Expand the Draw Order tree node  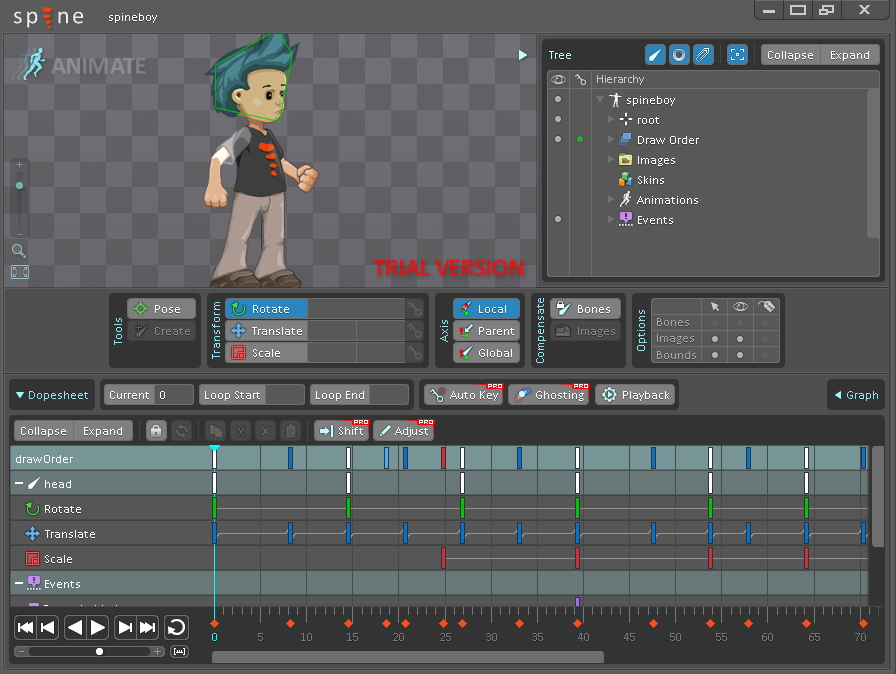[x=611, y=139]
